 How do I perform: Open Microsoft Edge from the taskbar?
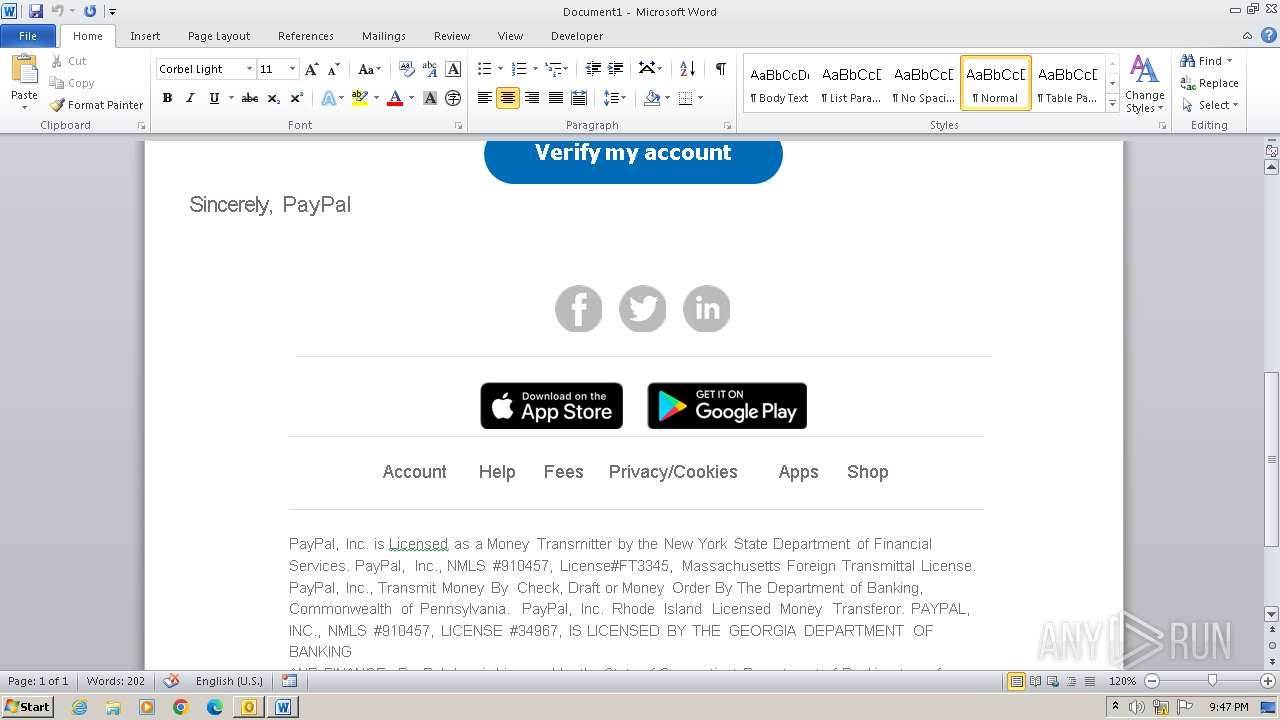(215, 707)
